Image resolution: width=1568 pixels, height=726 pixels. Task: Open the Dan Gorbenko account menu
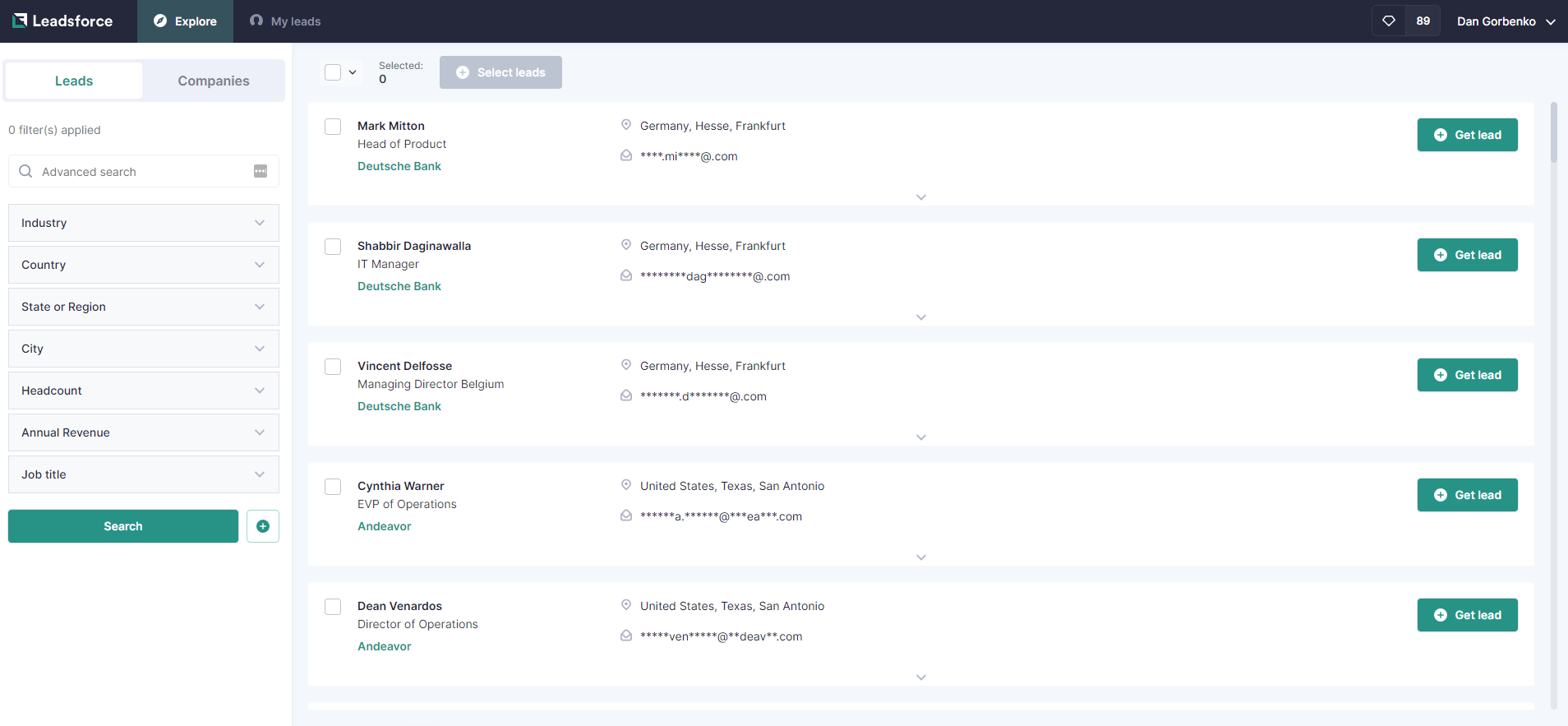1506,21
